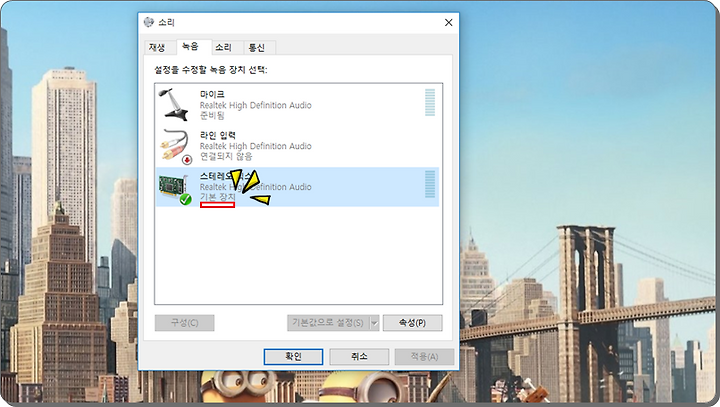Click the 기본 장치 status text
The width and height of the screenshot is (720, 407).
pyautogui.click(x=218, y=197)
